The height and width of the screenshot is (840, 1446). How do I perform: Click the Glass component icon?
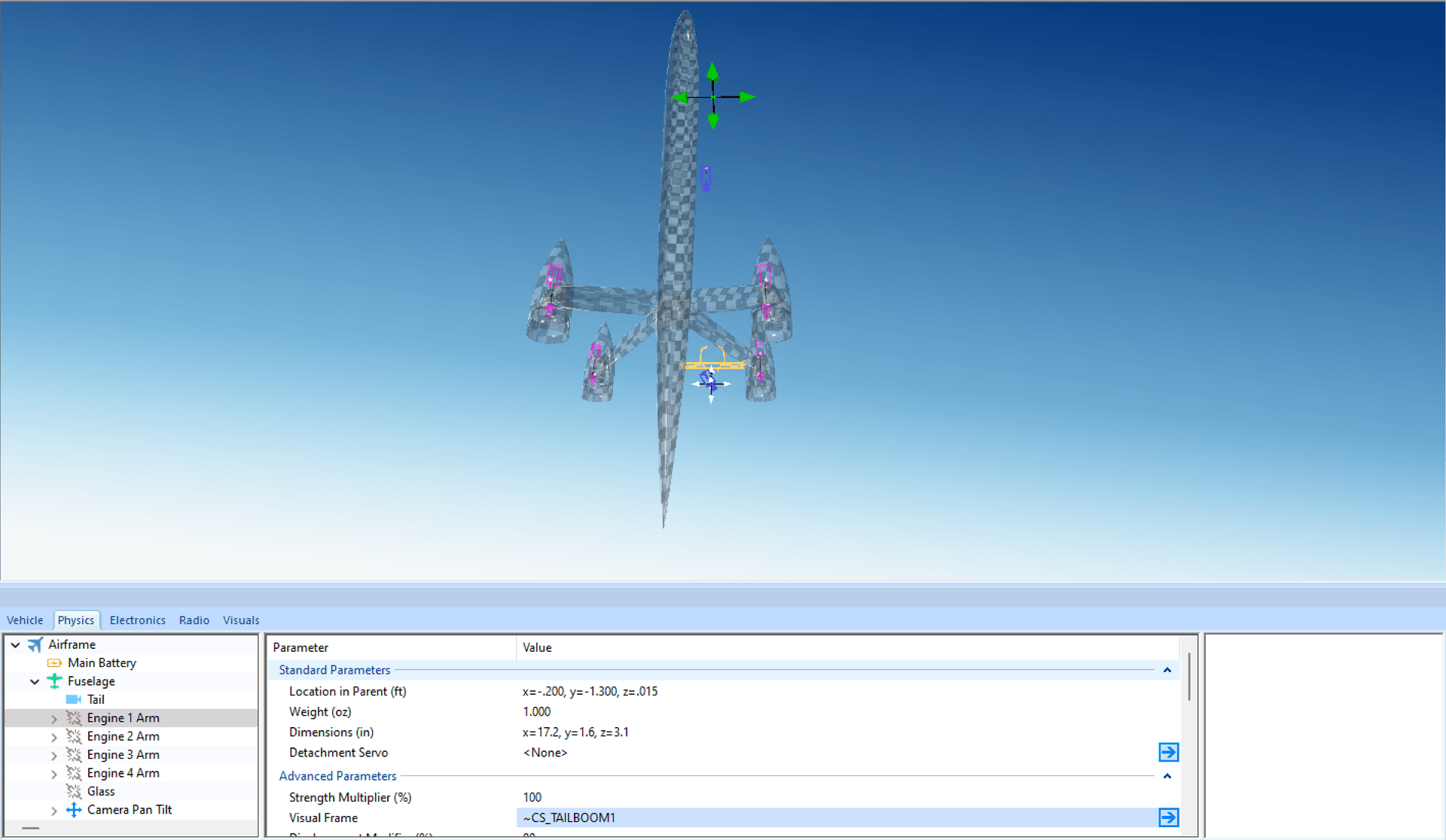tap(74, 791)
